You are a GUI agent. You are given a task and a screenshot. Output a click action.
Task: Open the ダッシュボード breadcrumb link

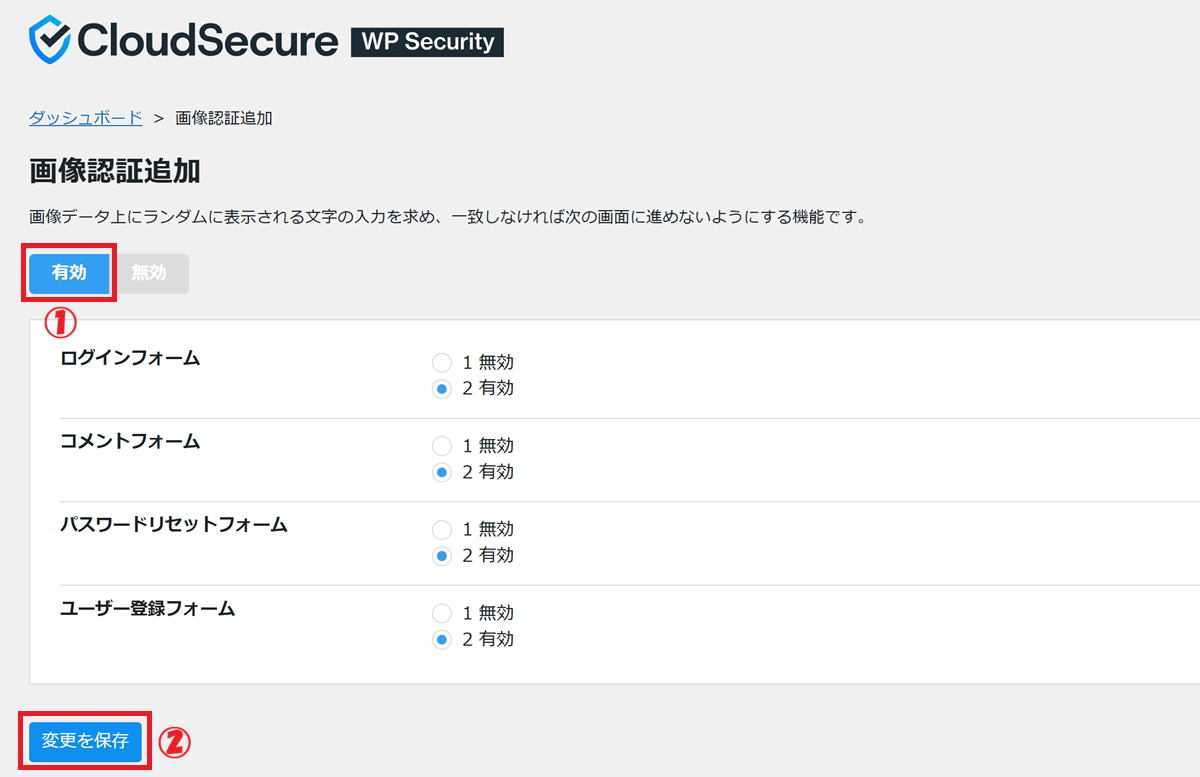[x=86, y=118]
